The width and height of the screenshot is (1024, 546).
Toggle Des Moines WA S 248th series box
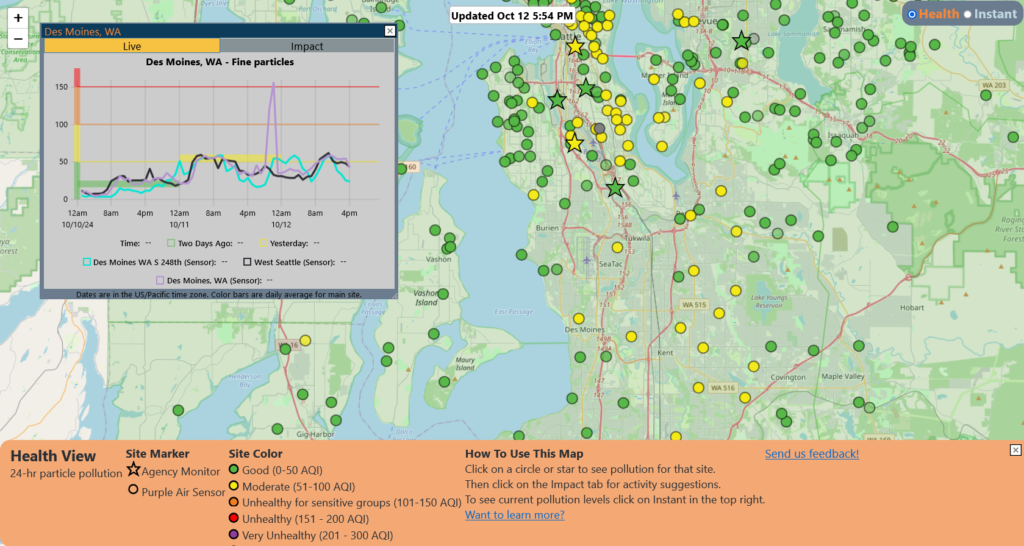coord(86,262)
